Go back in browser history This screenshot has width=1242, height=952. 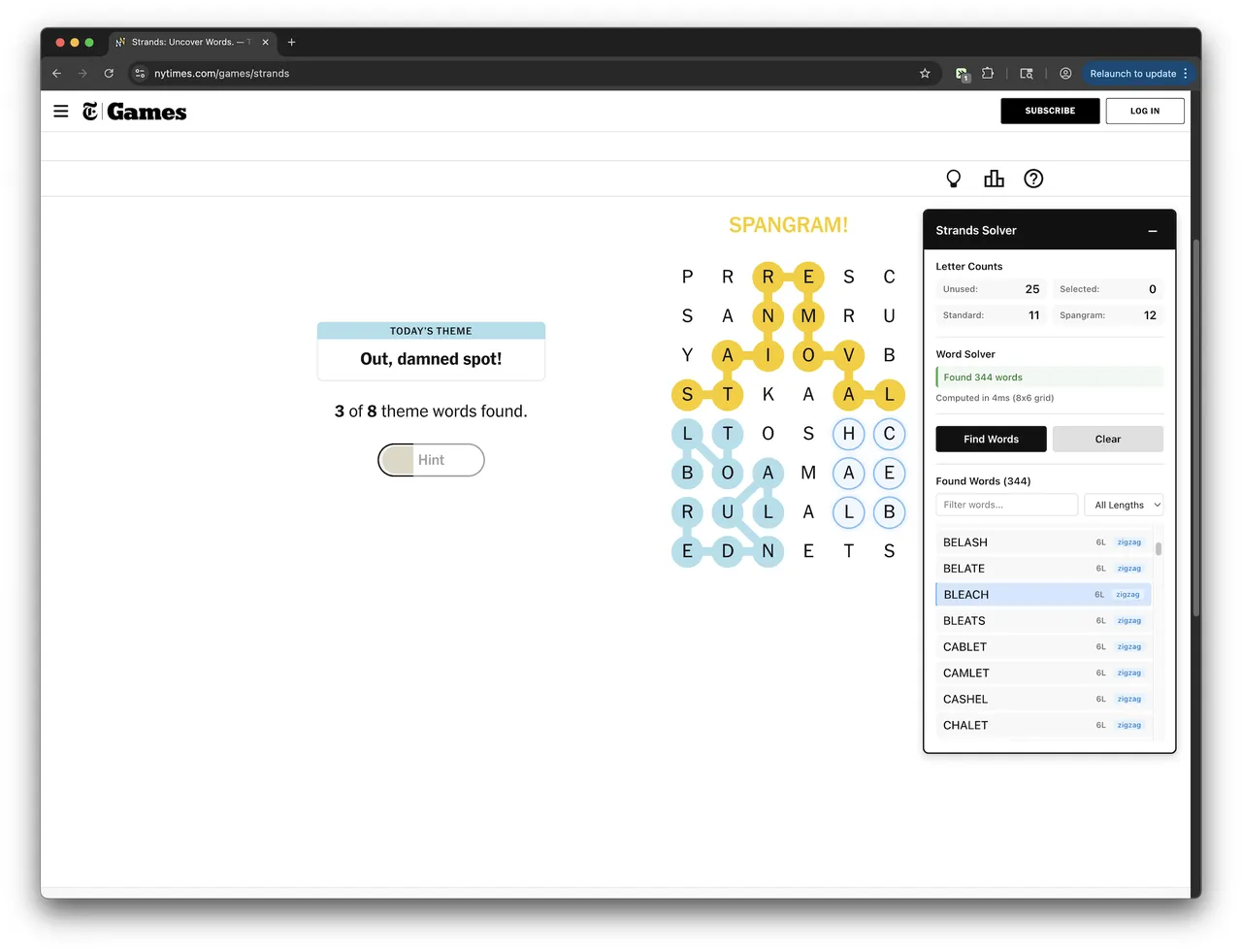pos(56,74)
